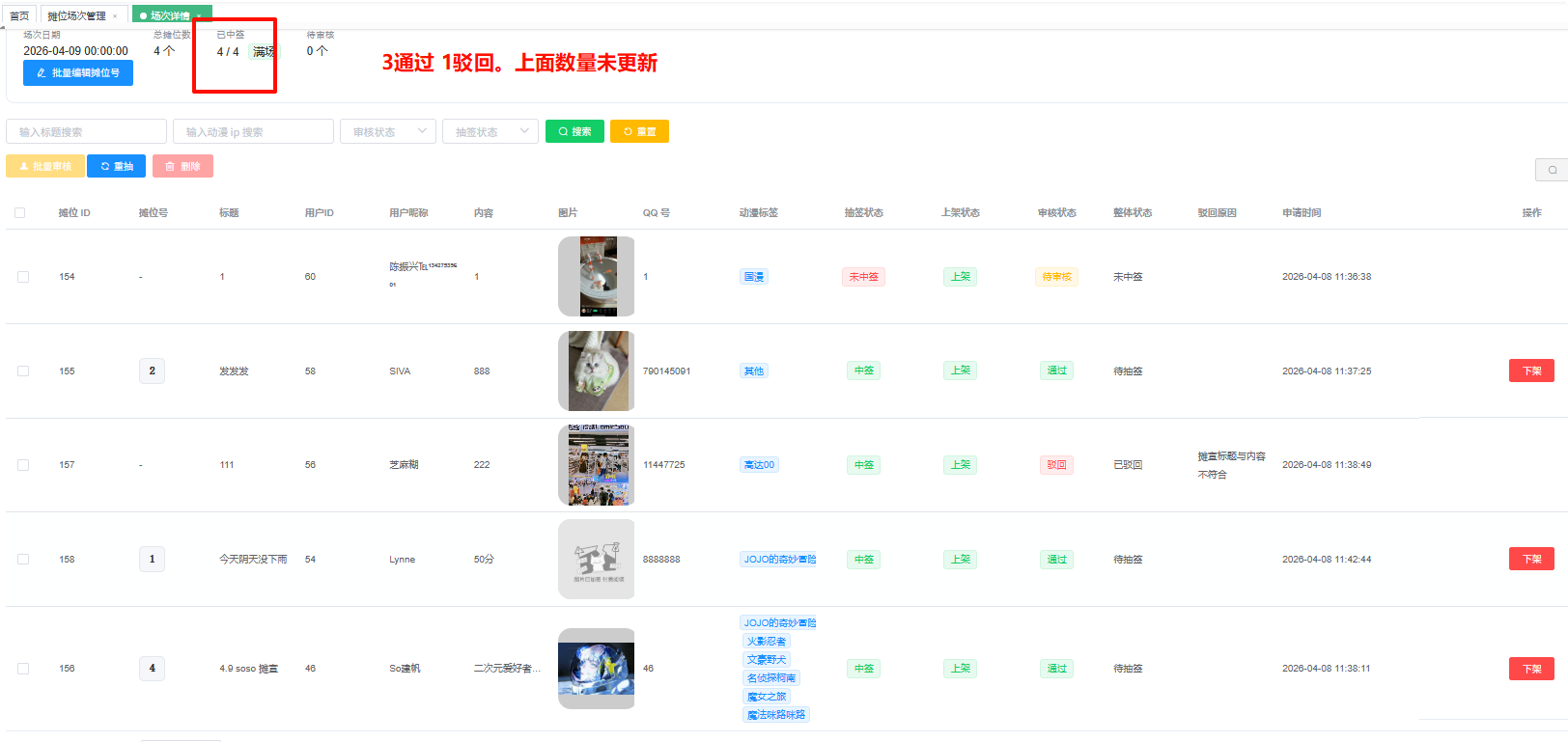Open the 摊位场次管理 tab
The image size is (1568, 742).
76,16
